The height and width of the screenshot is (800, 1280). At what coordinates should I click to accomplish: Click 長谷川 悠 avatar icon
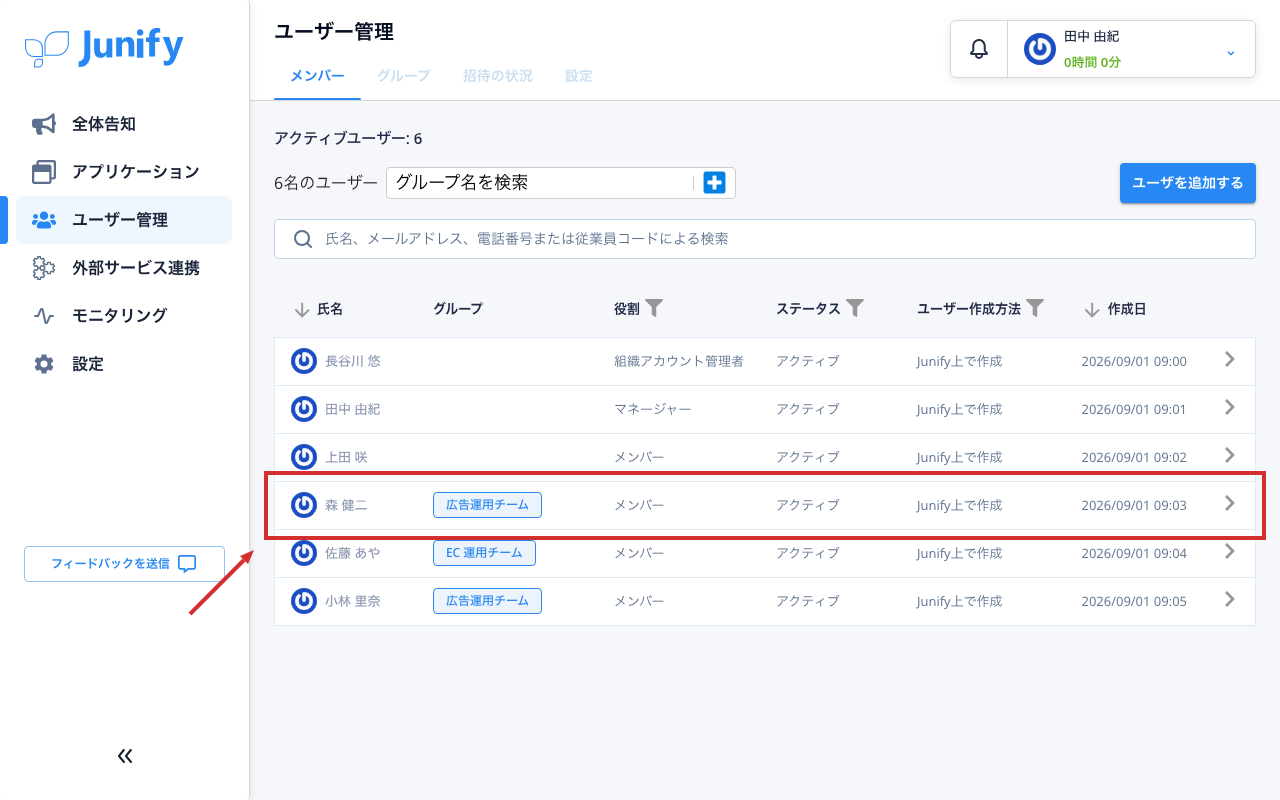(x=304, y=361)
